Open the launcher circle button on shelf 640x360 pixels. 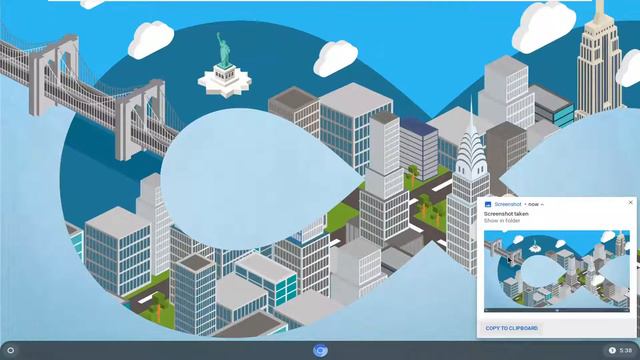[11, 350]
